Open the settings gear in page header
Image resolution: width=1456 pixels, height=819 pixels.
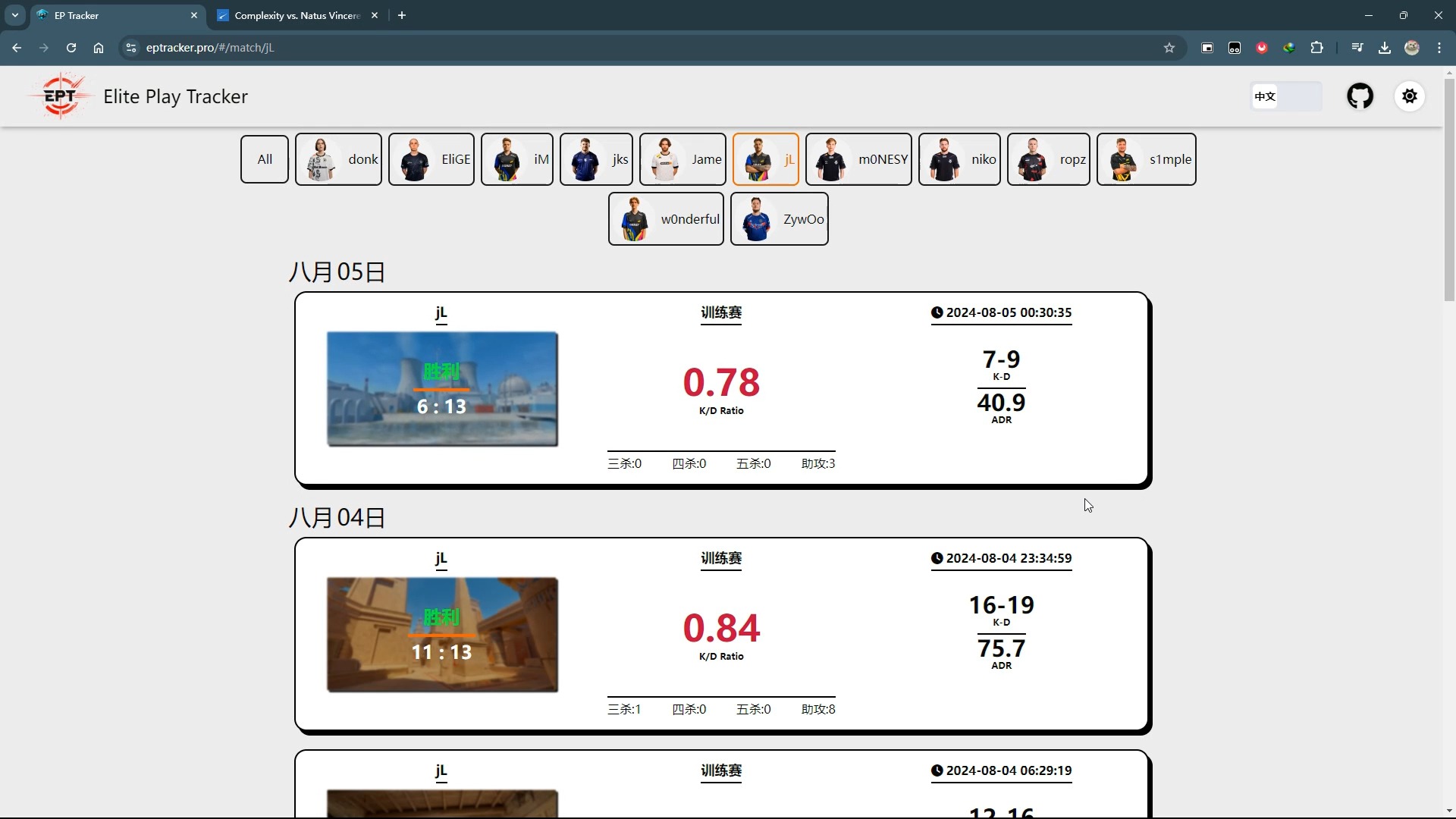[1410, 96]
